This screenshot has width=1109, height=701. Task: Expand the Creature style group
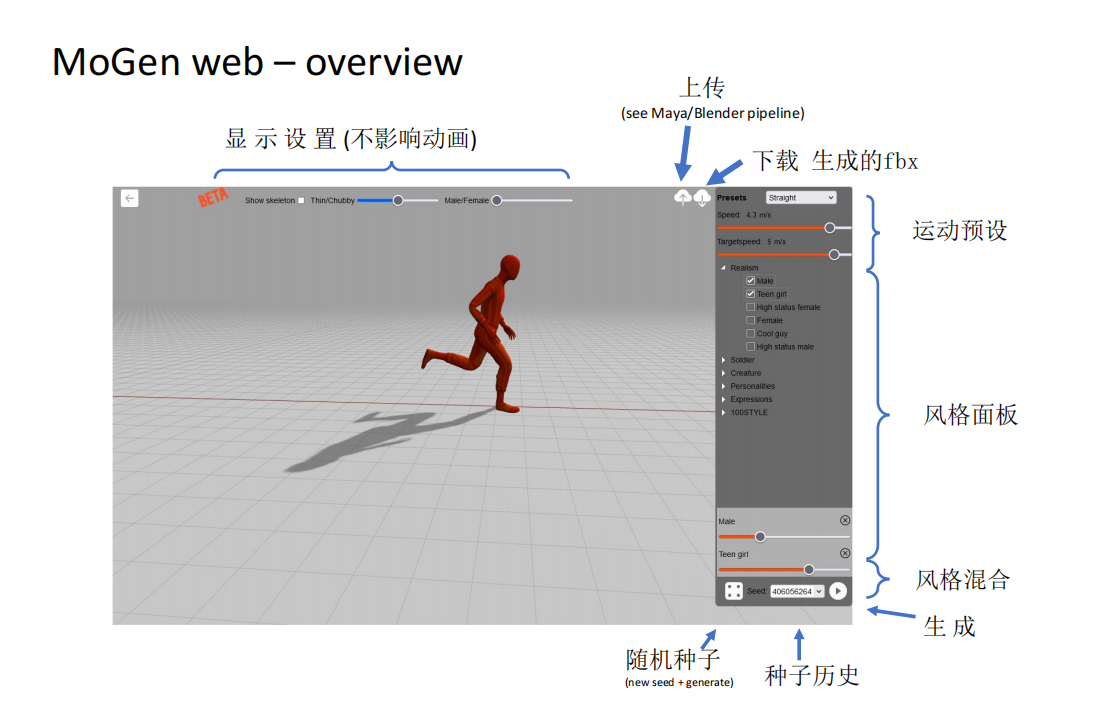(x=724, y=373)
